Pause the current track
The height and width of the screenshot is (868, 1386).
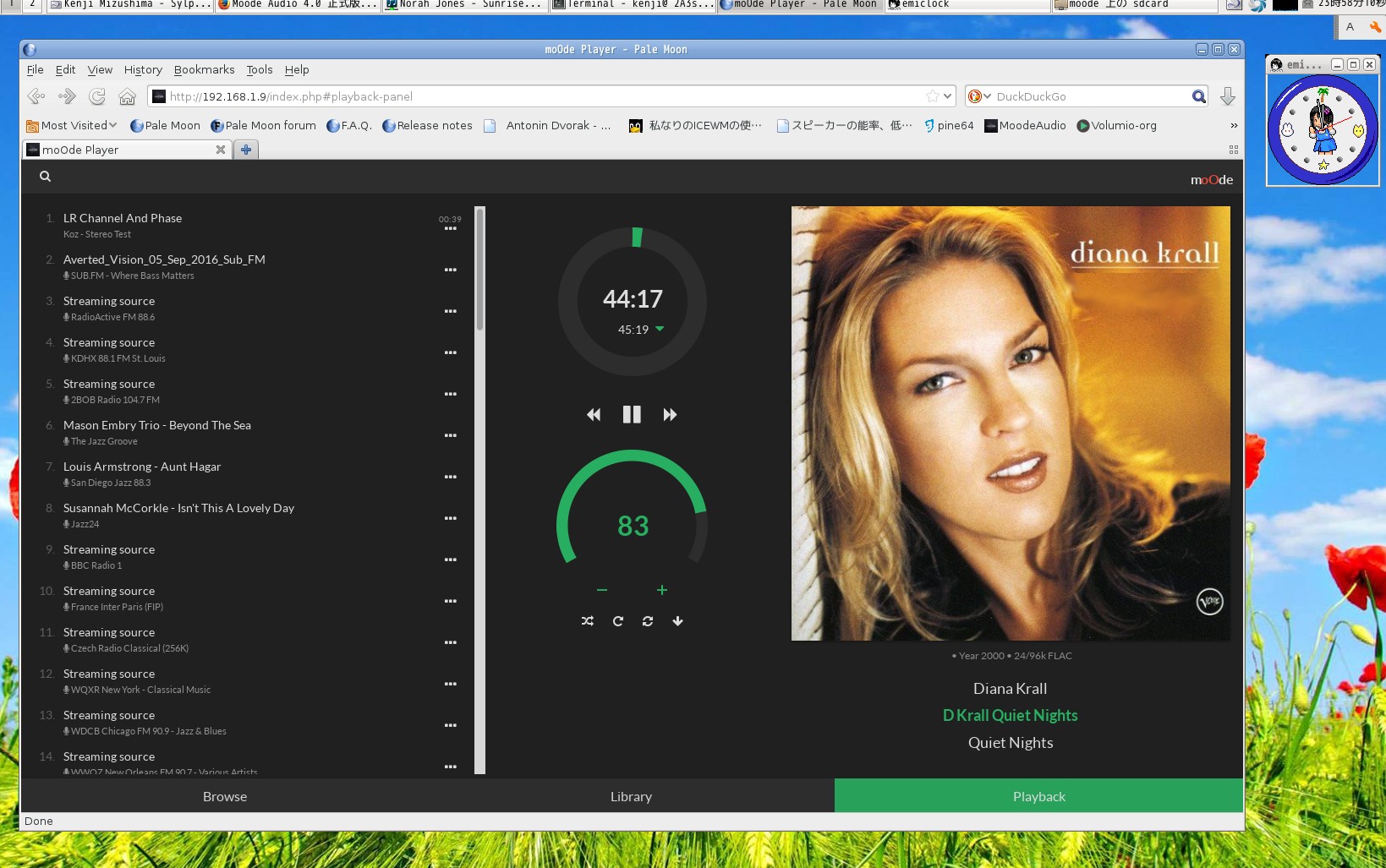[632, 414]
